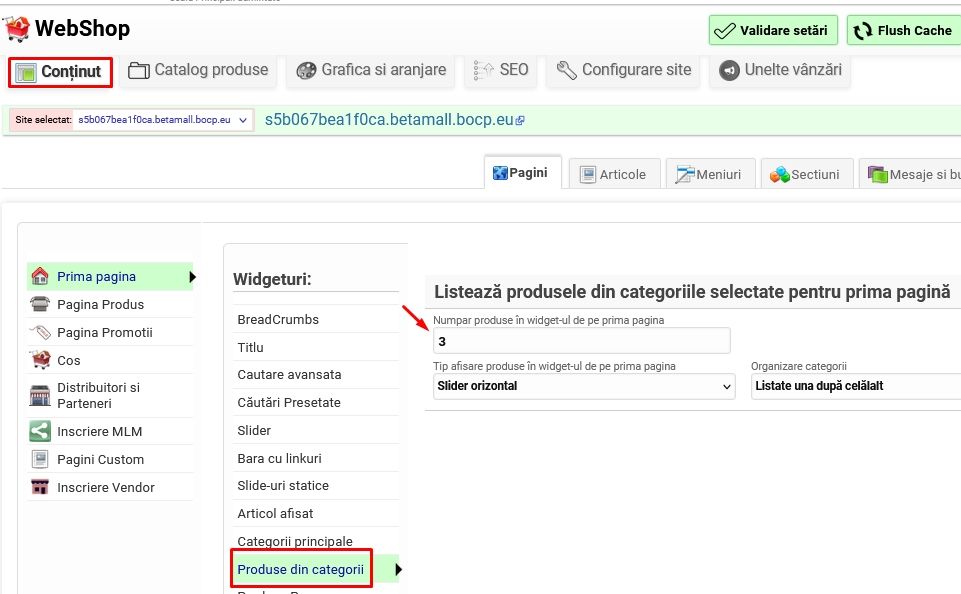Click the Inscriere MLM share icon
Image resolution: width=961 pixels, height=594 pixels.
coord(40,432)
